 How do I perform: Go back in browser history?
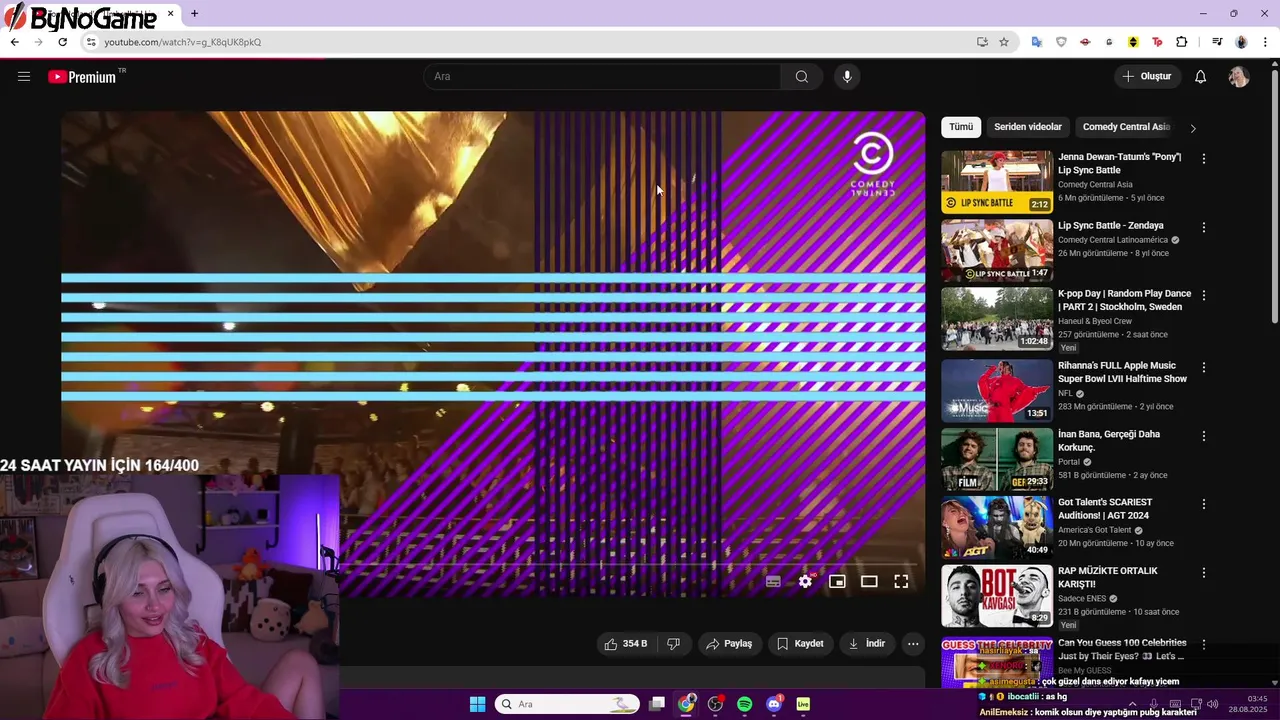14,42
